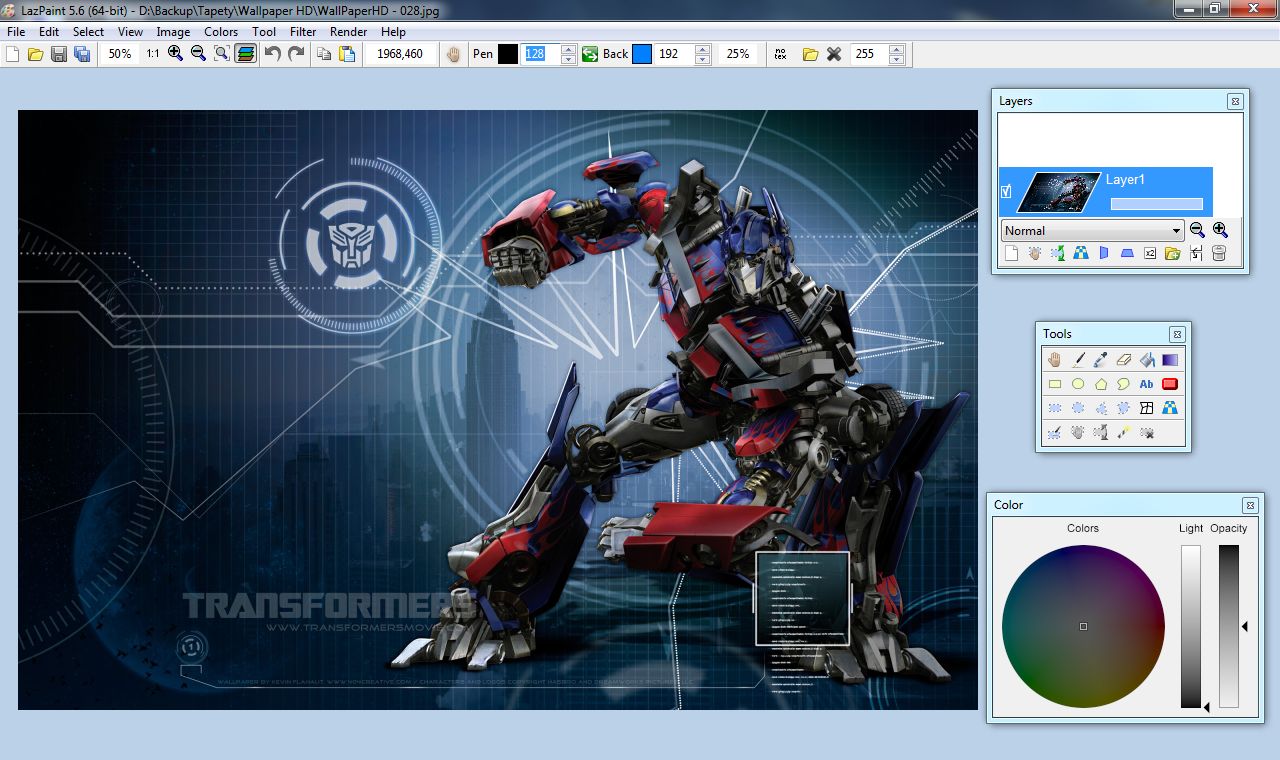The height and width of the screenshot is (760, 1280).
Task: Load a texture with the folder icon
Action: 811,54
